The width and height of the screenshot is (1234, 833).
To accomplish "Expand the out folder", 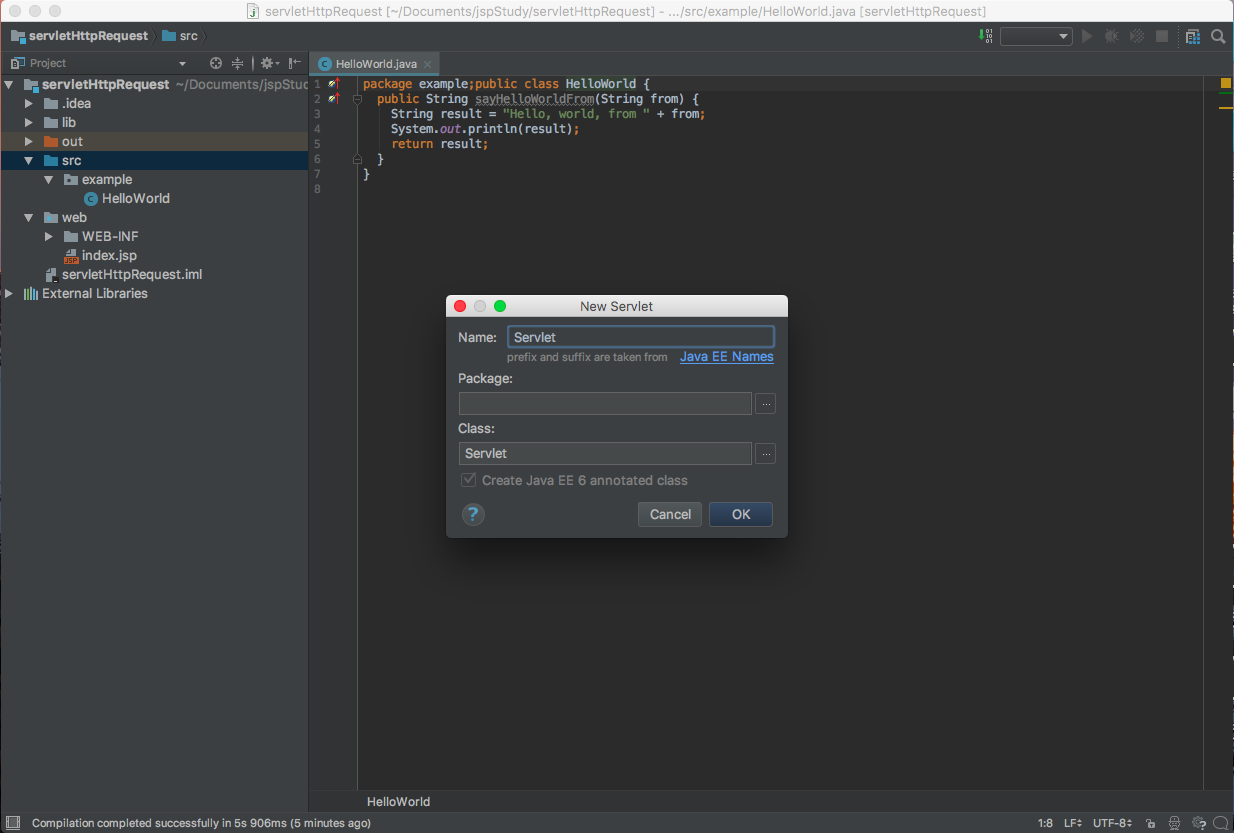I will coord(29,142).
